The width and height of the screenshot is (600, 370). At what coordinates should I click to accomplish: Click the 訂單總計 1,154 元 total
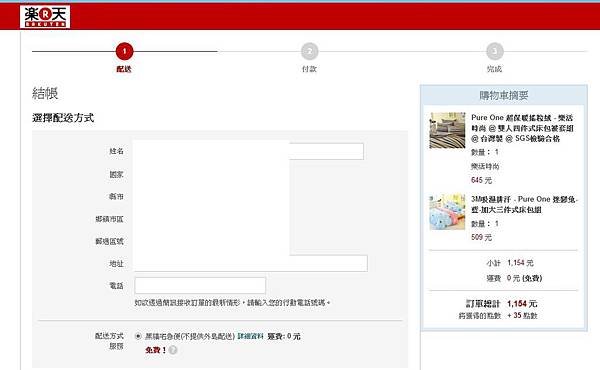(x=502, y=303)
